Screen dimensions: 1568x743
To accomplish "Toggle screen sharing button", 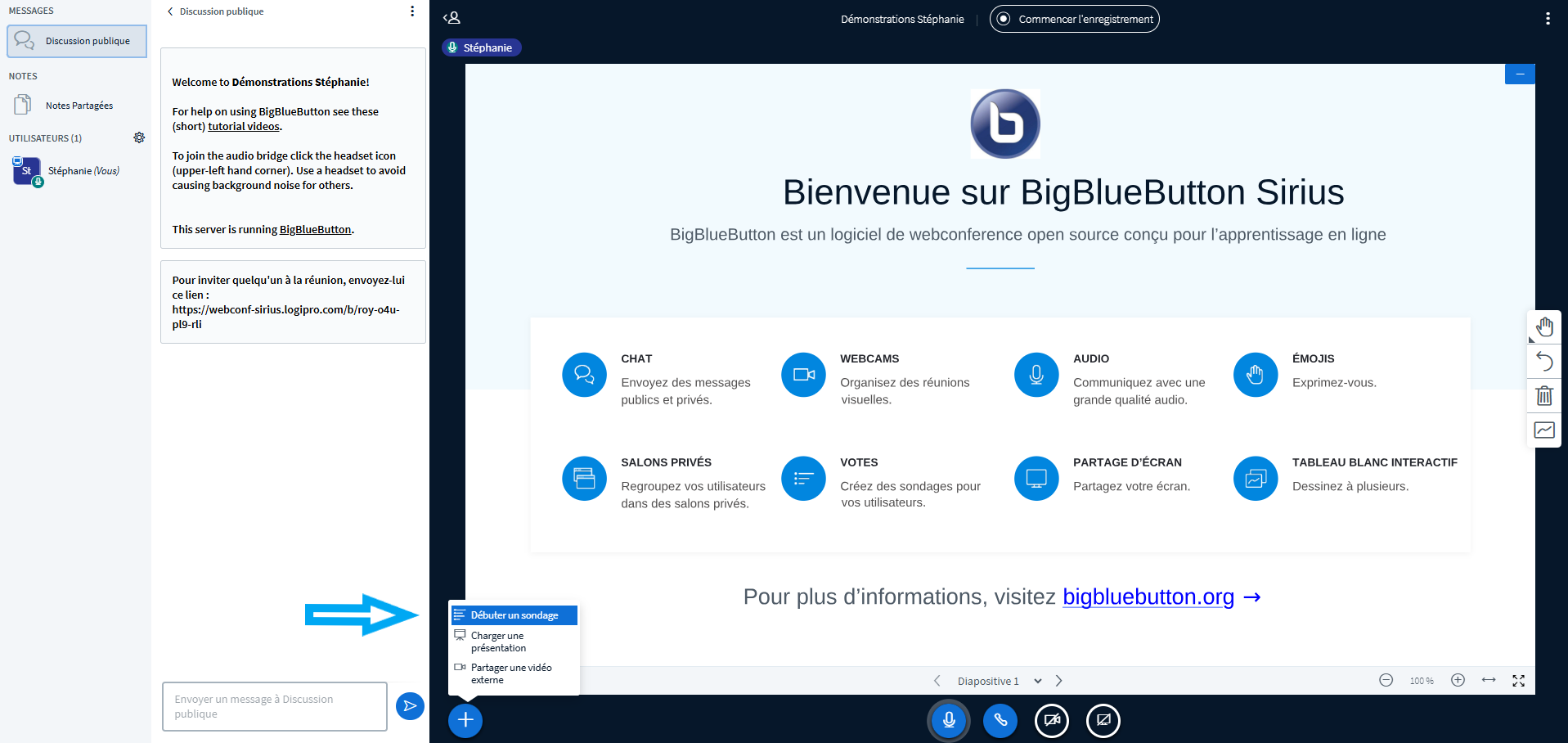I will 1103,720.
